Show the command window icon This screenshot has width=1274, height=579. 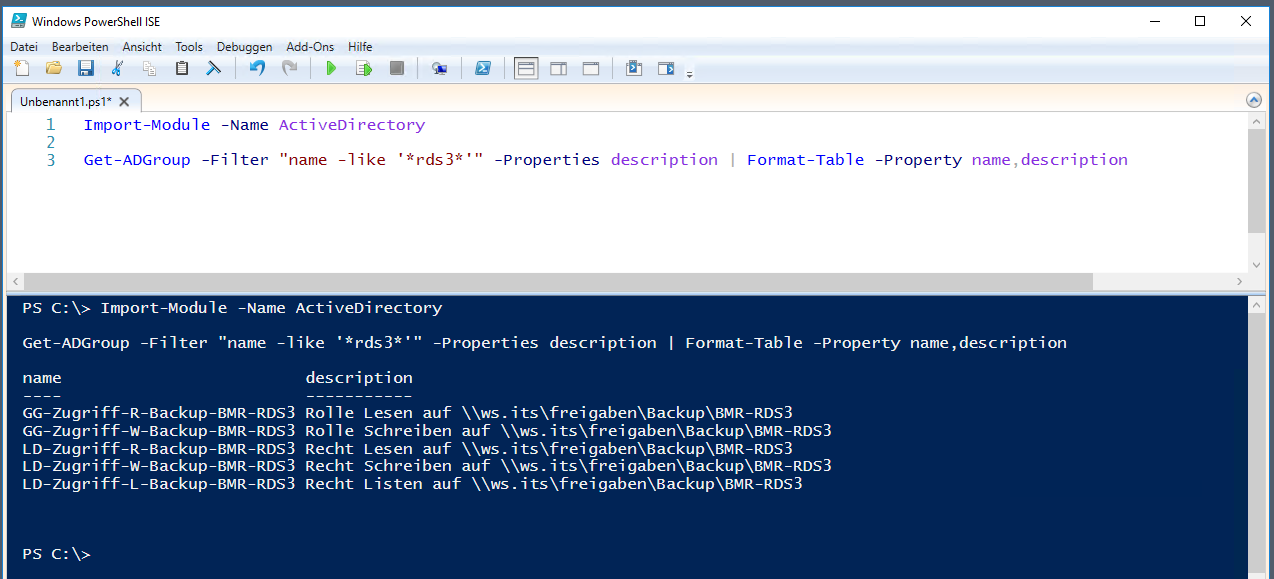[x=633, y=69]
